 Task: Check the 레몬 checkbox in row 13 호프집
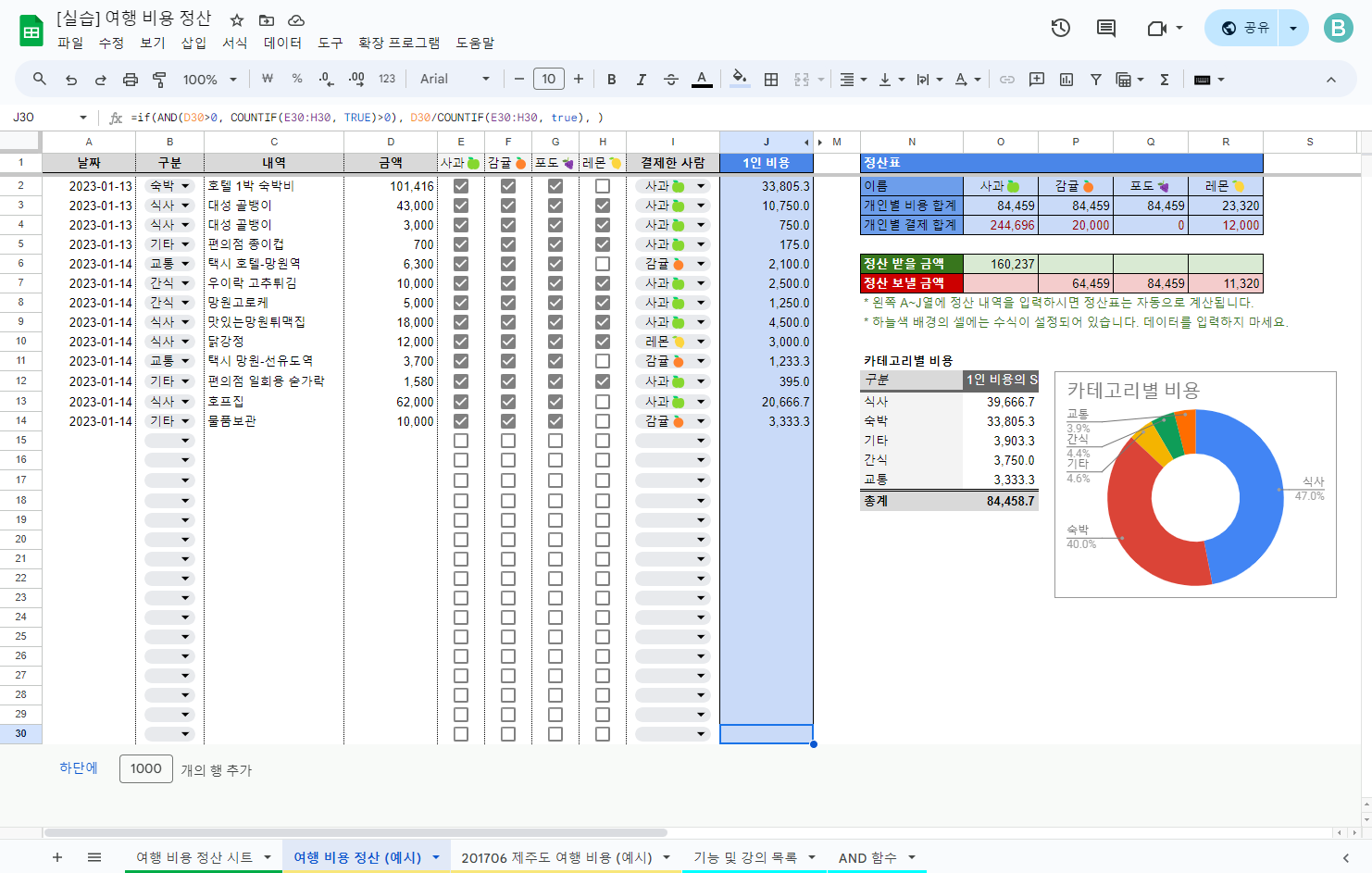603,402
